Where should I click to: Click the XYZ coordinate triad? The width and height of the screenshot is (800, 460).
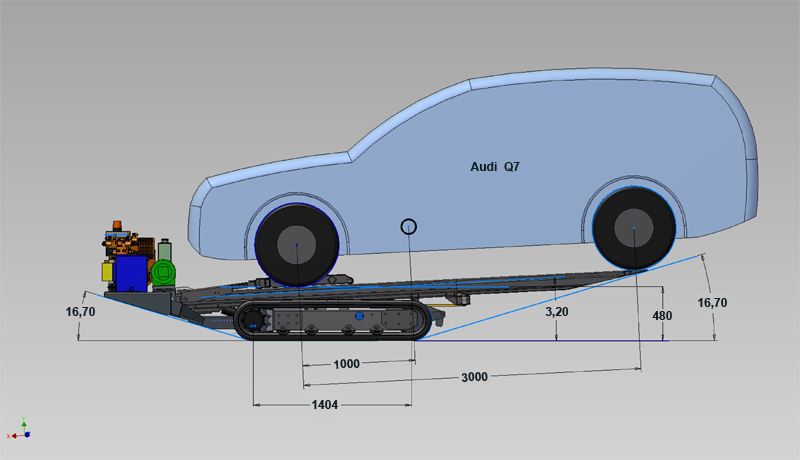tap(19, 429)
